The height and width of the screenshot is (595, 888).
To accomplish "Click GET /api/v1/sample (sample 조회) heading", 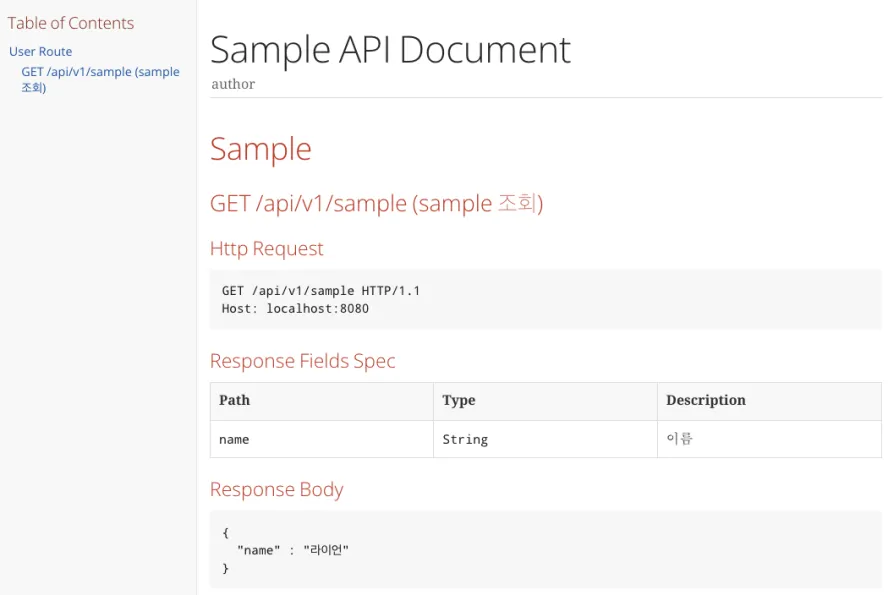I will pos(377,203).
